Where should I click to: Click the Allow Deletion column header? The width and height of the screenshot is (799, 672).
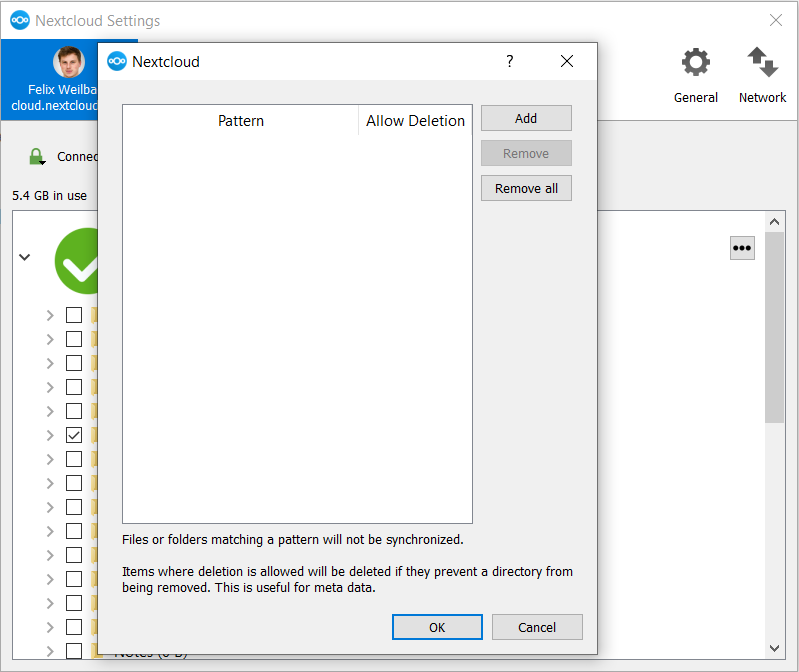[415, 121]
